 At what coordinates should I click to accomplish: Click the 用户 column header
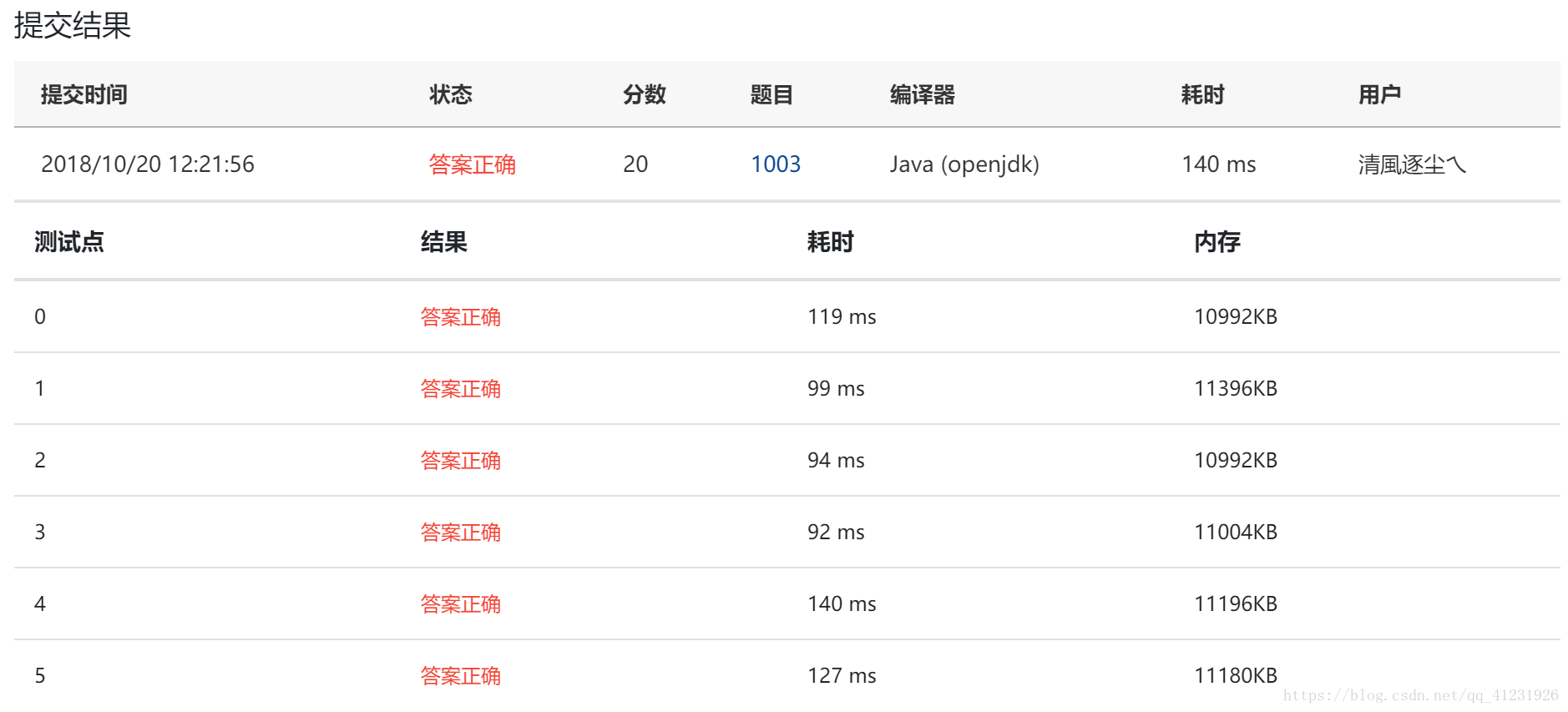[x=1379, y=95]
